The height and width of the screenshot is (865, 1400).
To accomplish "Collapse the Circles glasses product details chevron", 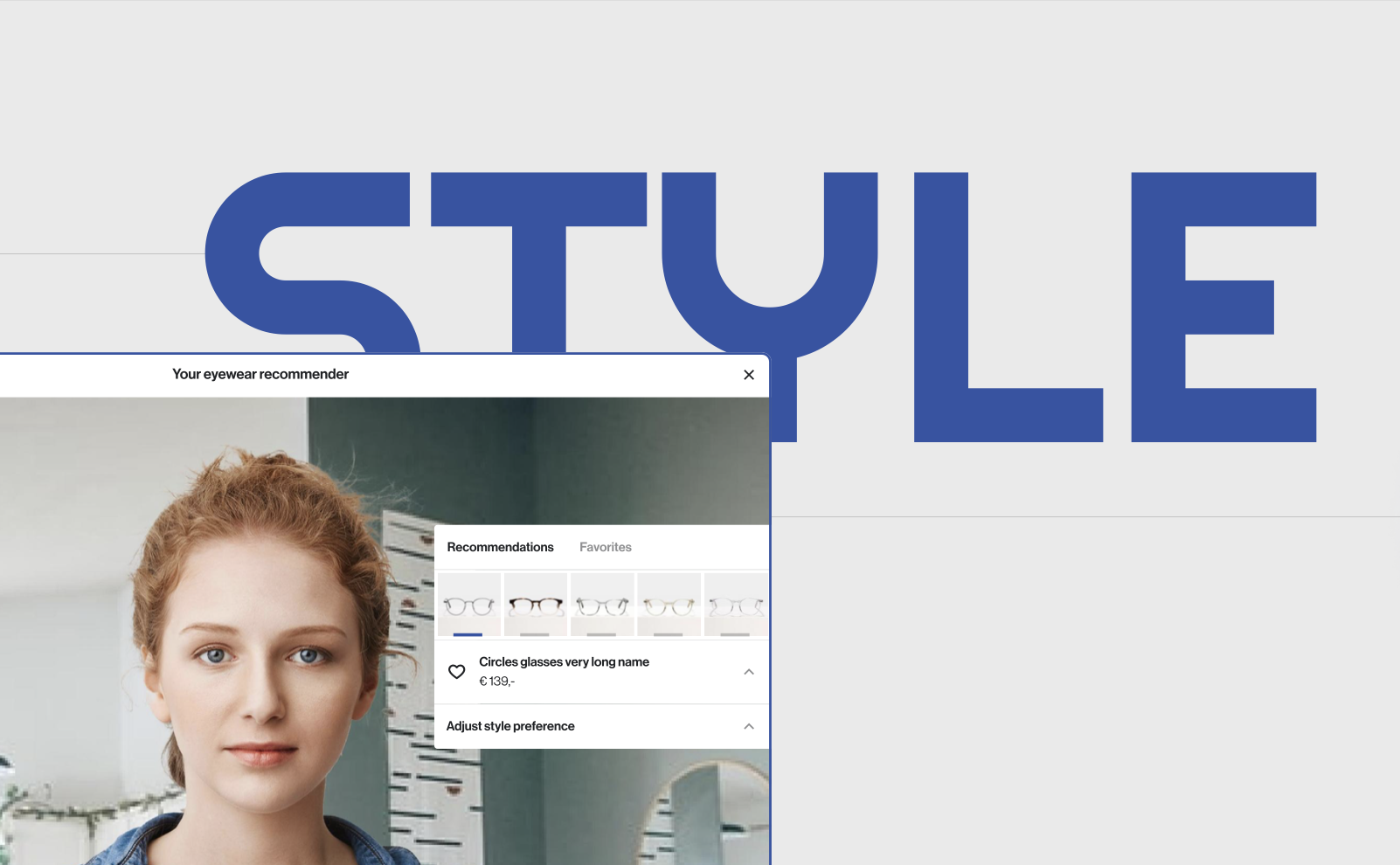I will tap(749, 672).
